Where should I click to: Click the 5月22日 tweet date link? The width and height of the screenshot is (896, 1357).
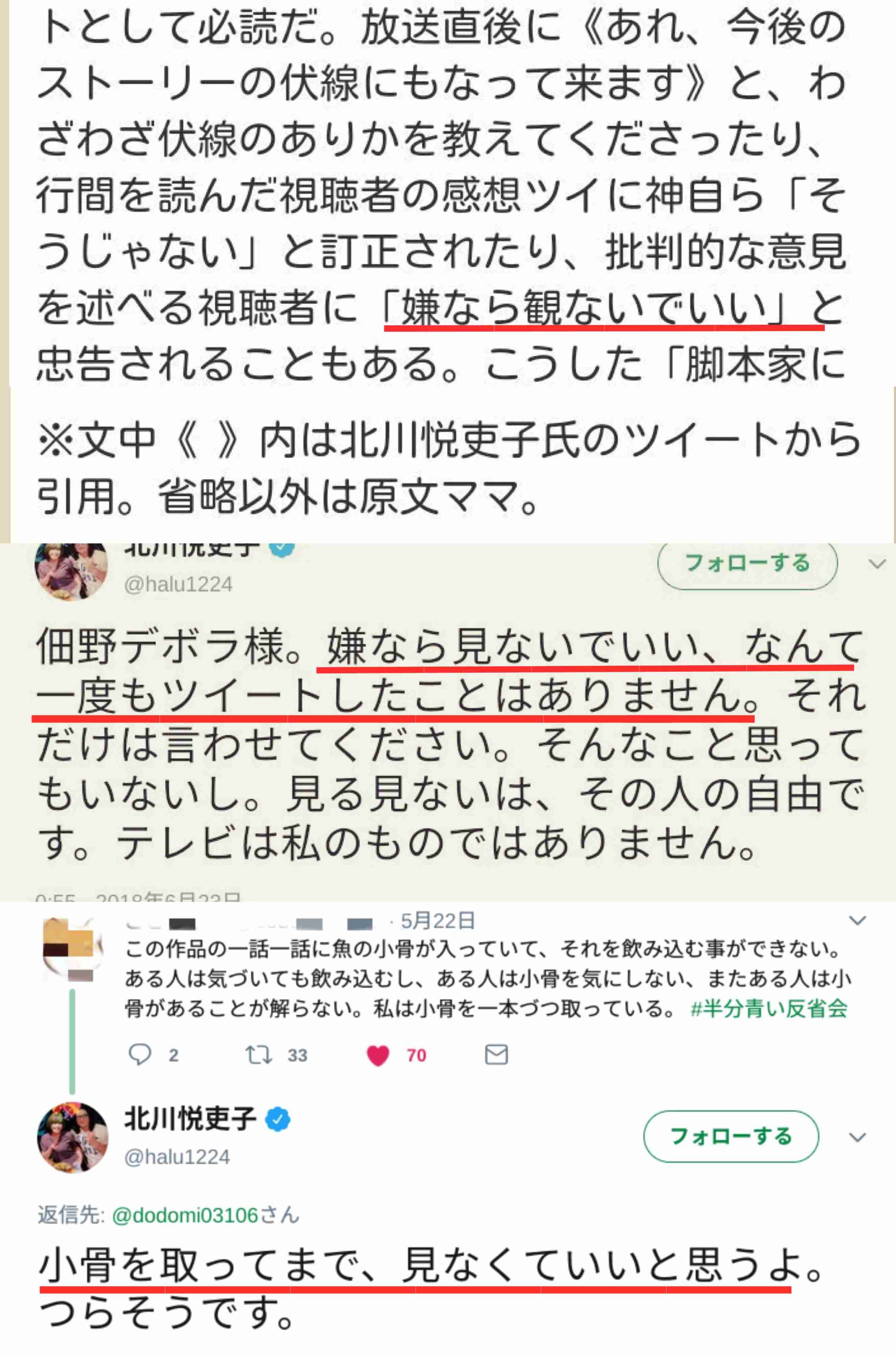pos(438,921)
